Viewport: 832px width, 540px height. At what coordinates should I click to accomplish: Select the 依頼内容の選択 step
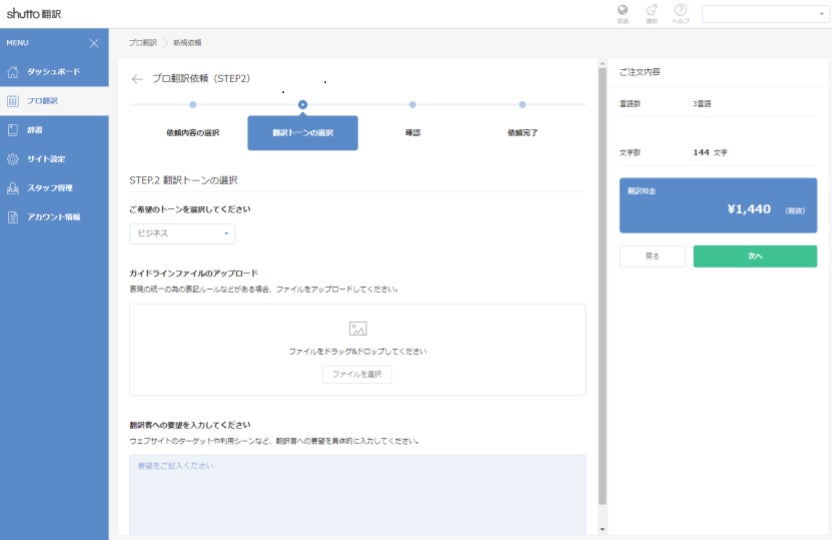click(x=193, y=133)
